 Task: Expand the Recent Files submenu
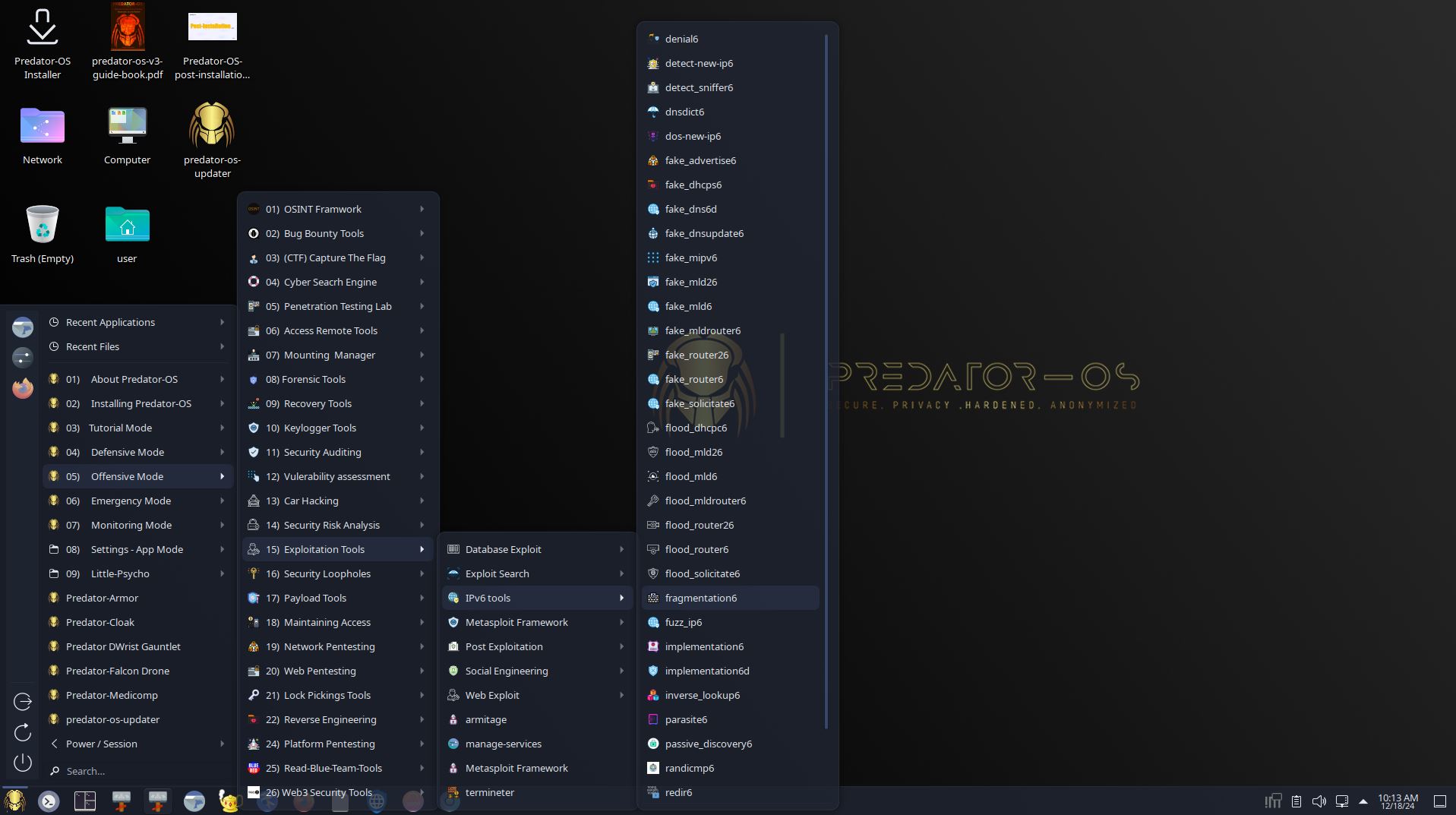(x=137, y=346)
